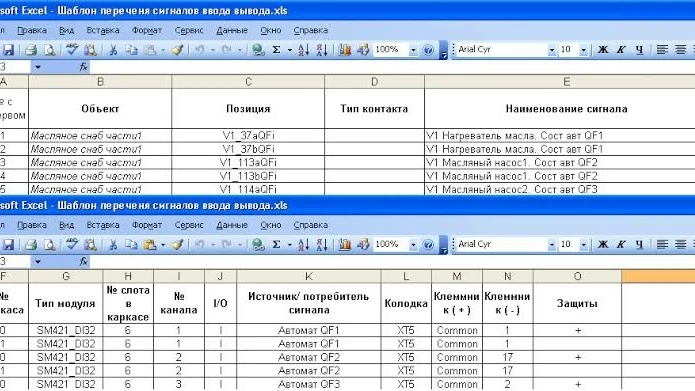Click Copy icon in upper window toolbar
Screen dimensions: 695x391
coord(132,50)
